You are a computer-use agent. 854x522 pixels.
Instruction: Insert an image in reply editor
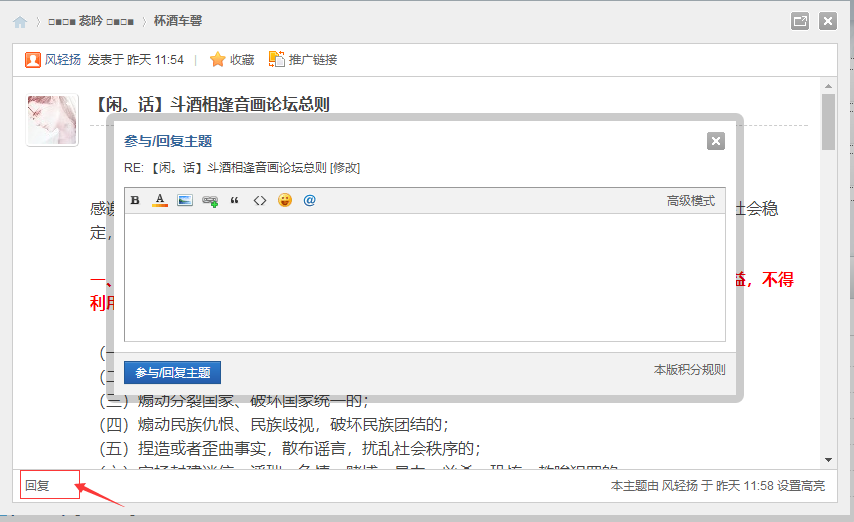(x=185, y=201)
